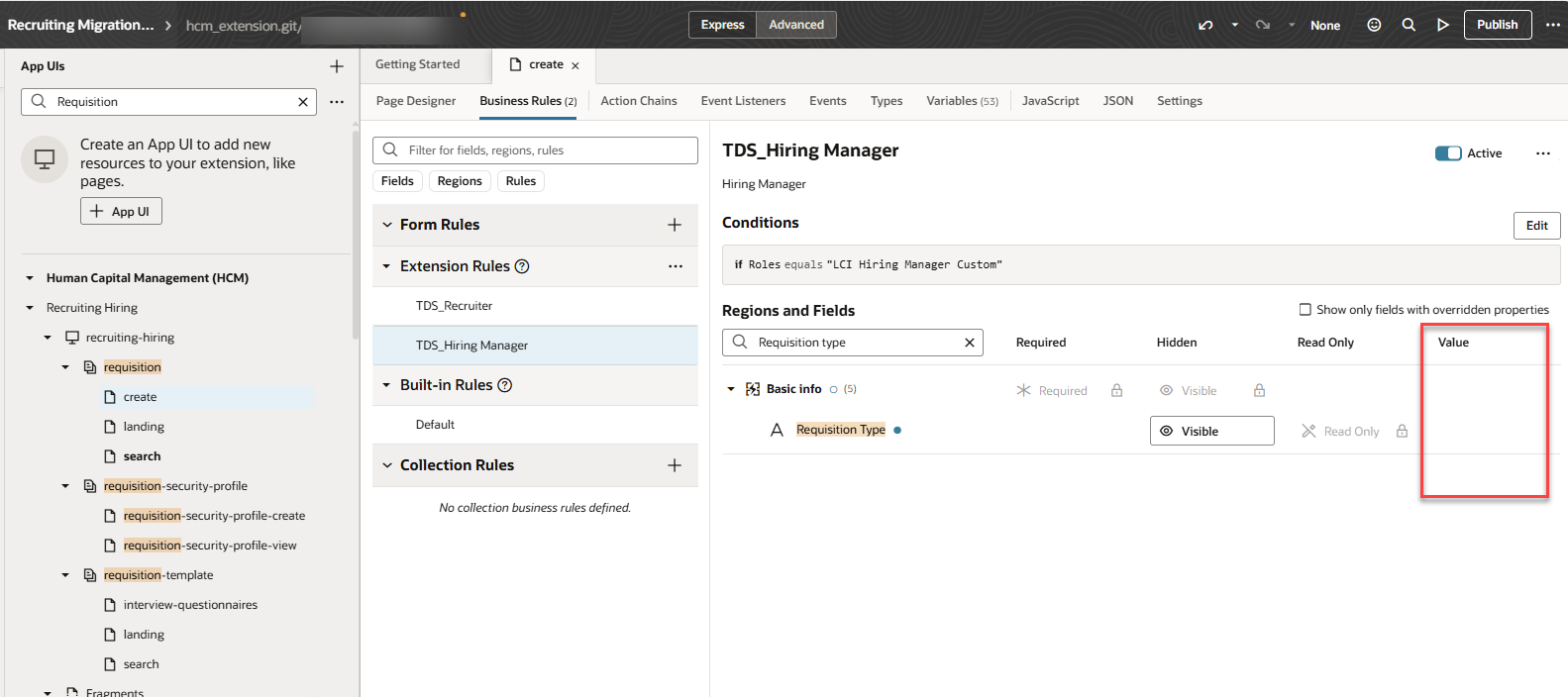Open search page under requisition
Image resolution: width=1568 pixels, height=697 pixels.
(x=142, y=456)
